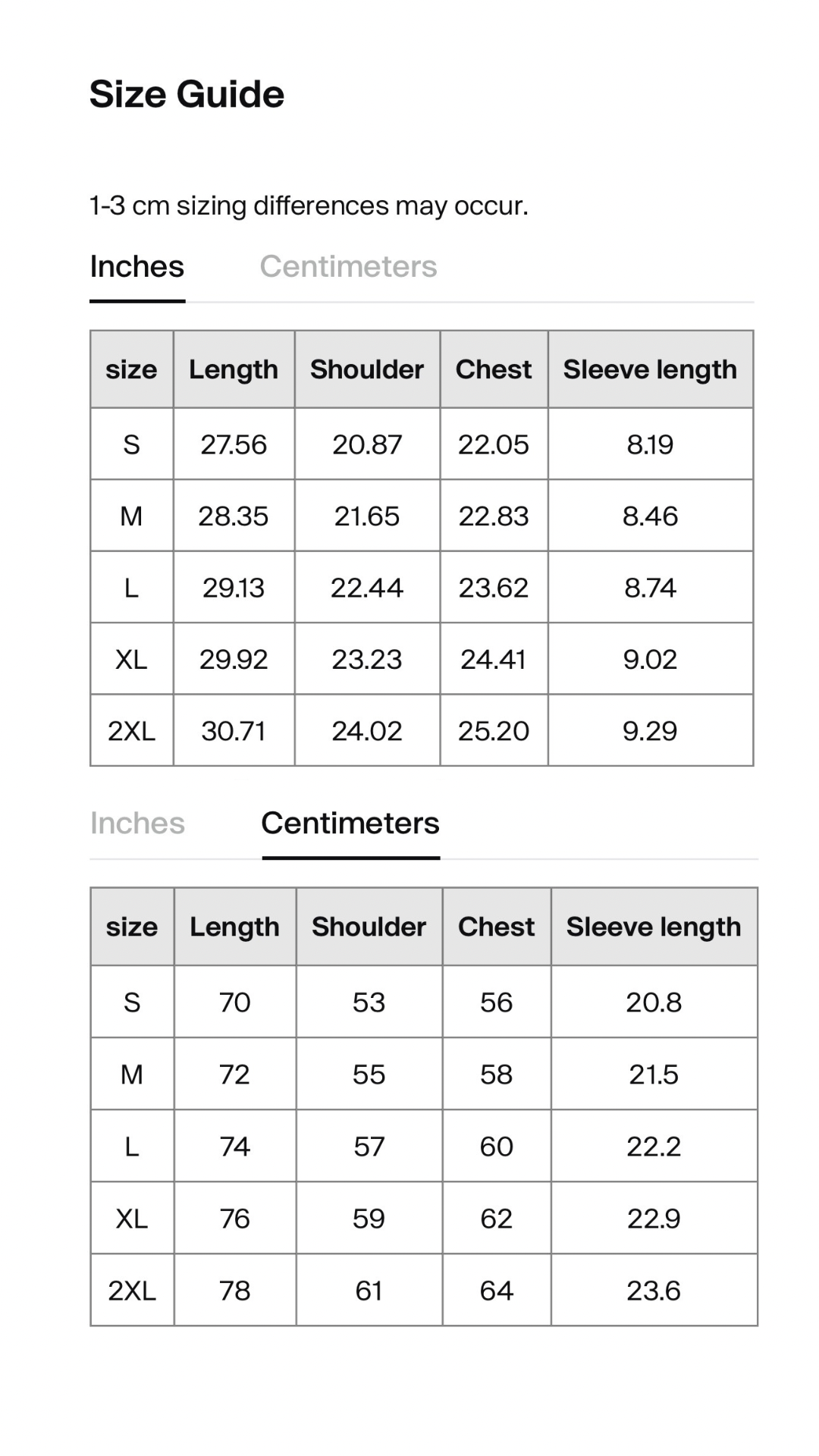The height and width of the screenshot is (1456, 819).
Task: Select Inches tab above second table
Action: click(x=137, y=824)
